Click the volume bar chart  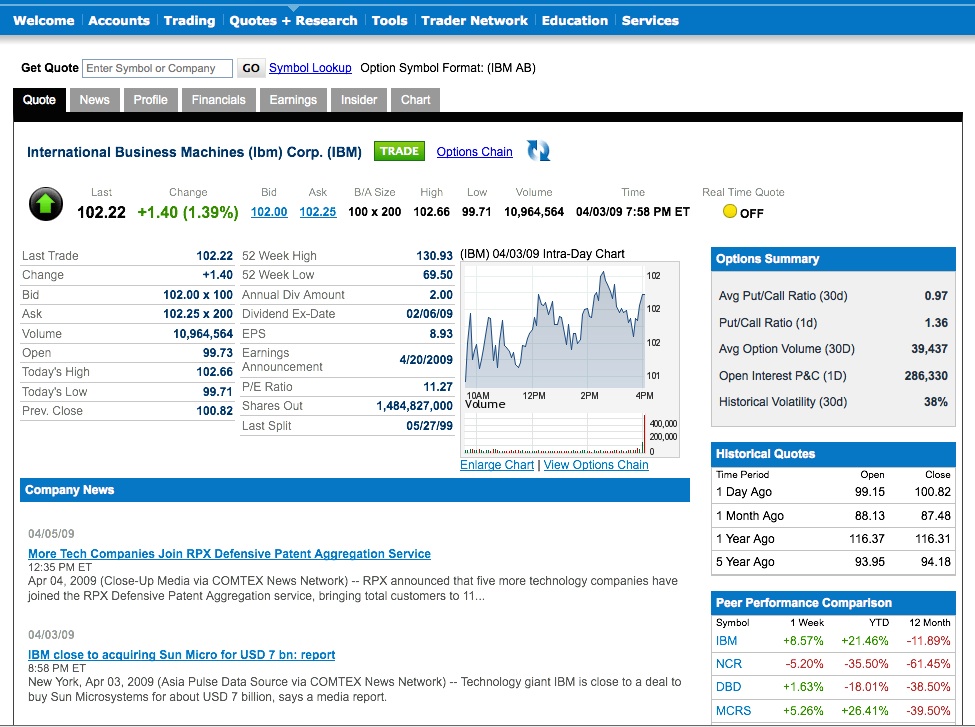(555, 434)
